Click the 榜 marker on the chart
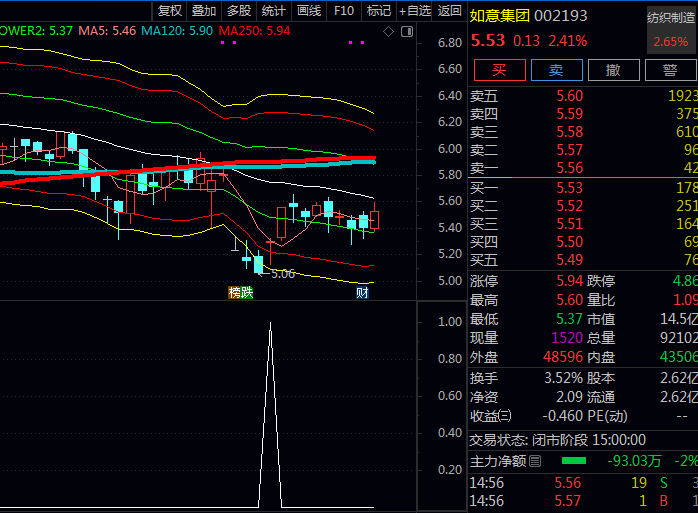This screenshot has width=698, height=513. pyautogui.click(x=234, y=293)
